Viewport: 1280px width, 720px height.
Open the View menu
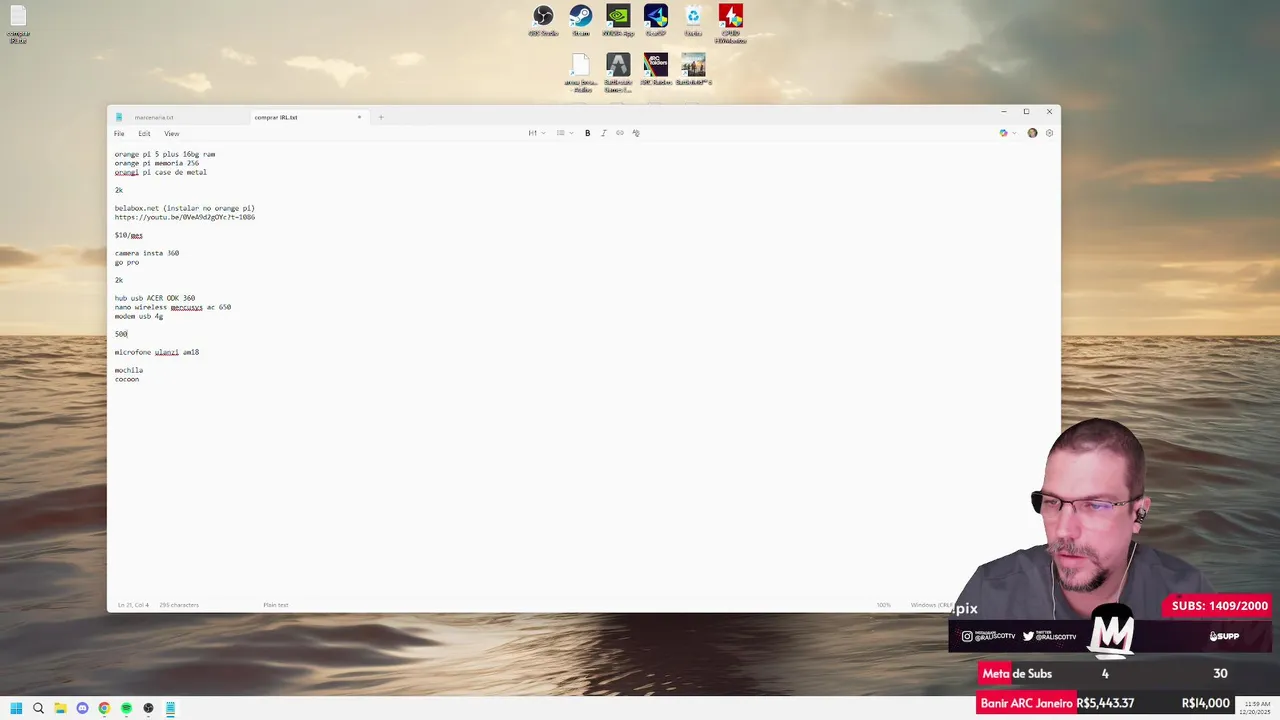(172, 133)
